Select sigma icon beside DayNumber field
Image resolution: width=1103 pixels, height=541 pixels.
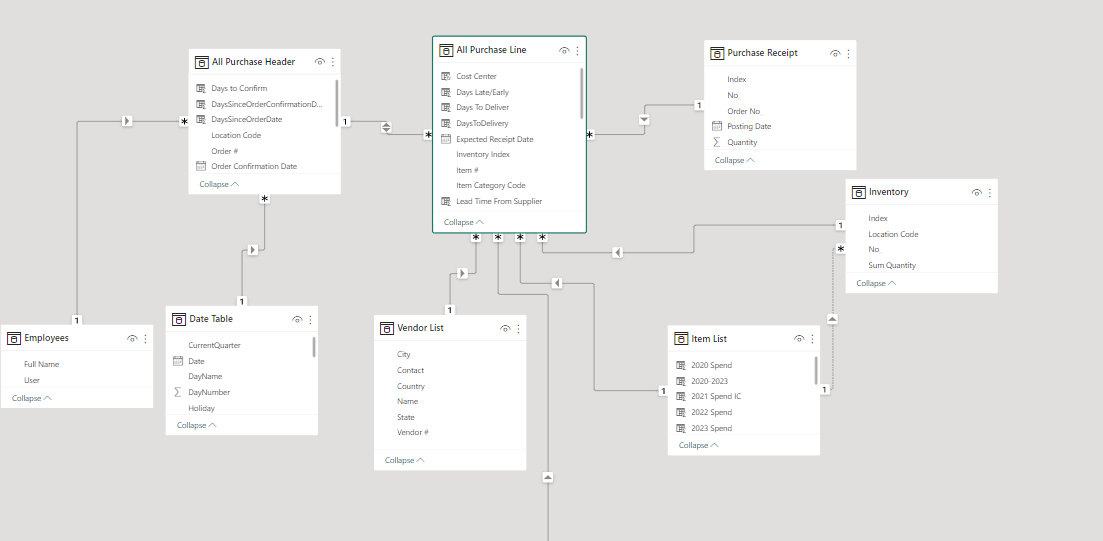tap(178, 392)
